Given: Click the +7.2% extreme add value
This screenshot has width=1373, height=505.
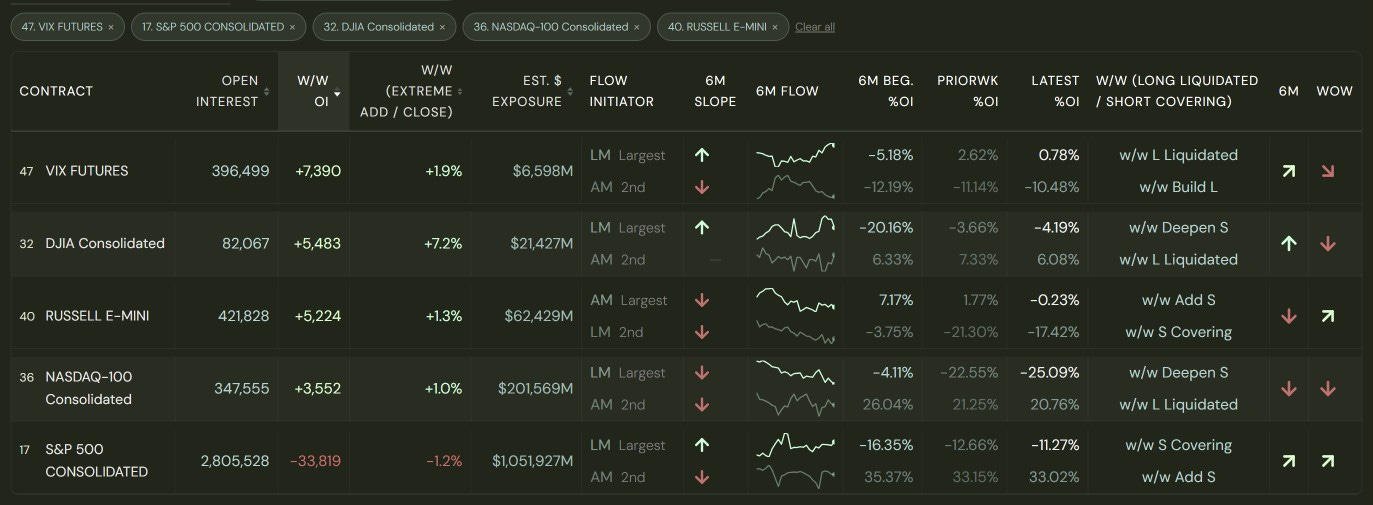Looking at the screenshot, I should pyautogui.click(x=443, y=243).
